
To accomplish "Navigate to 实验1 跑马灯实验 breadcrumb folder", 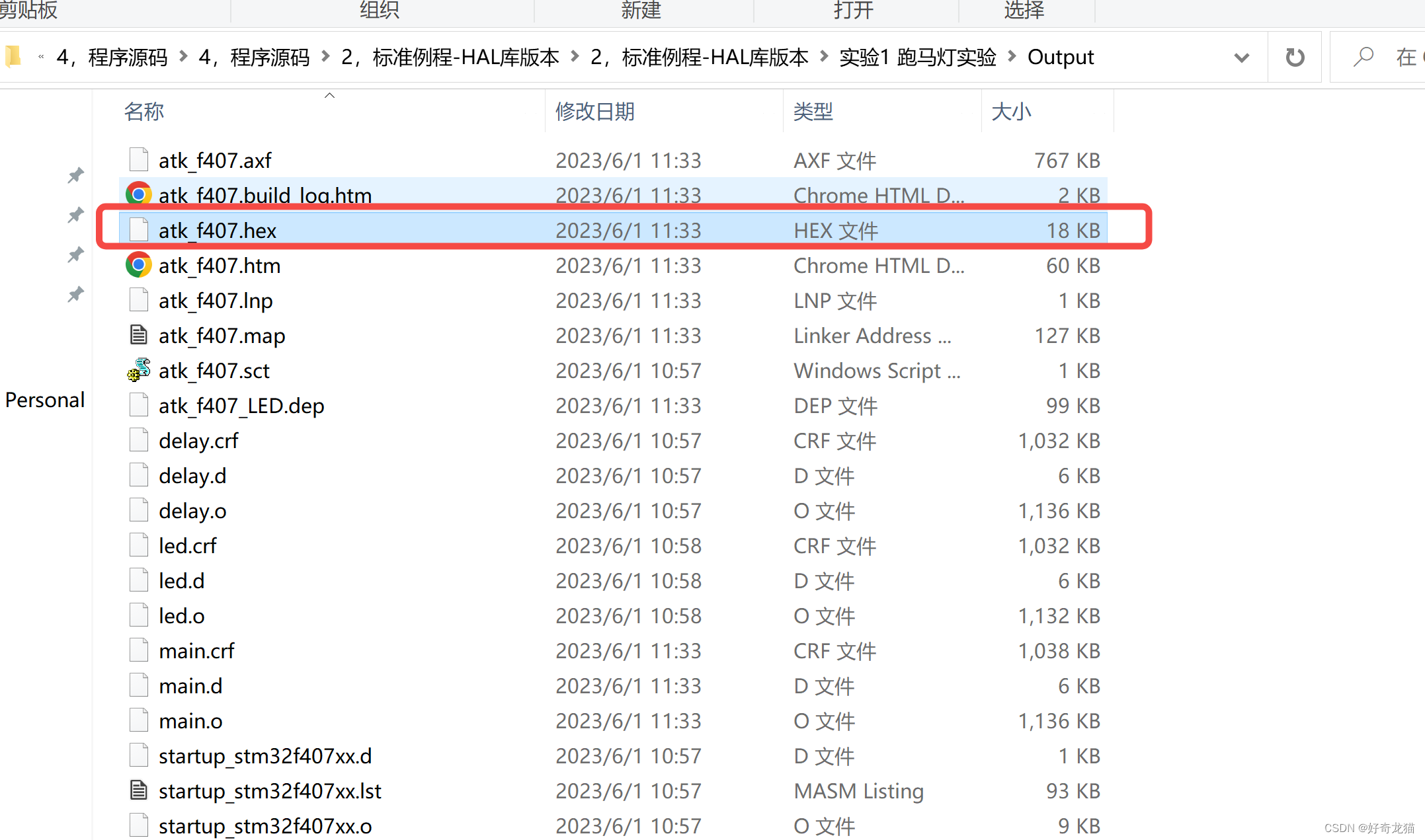I will click(918, 57).
